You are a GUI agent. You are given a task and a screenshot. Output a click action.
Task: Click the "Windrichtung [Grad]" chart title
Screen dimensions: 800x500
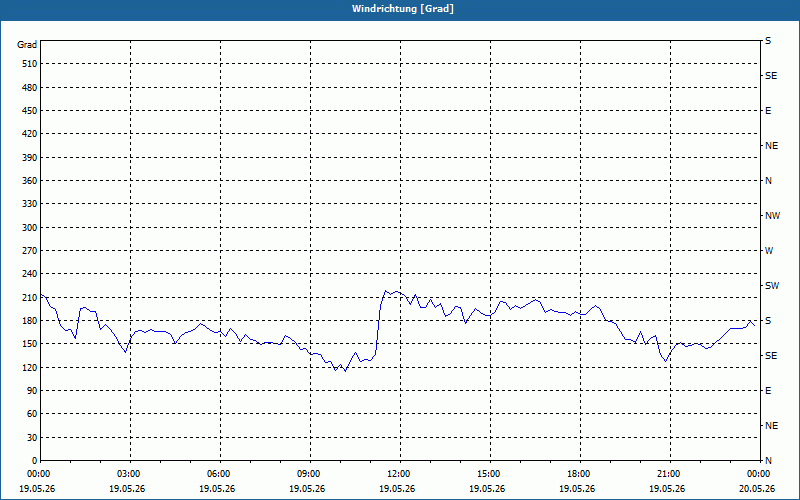click(403, 9)
